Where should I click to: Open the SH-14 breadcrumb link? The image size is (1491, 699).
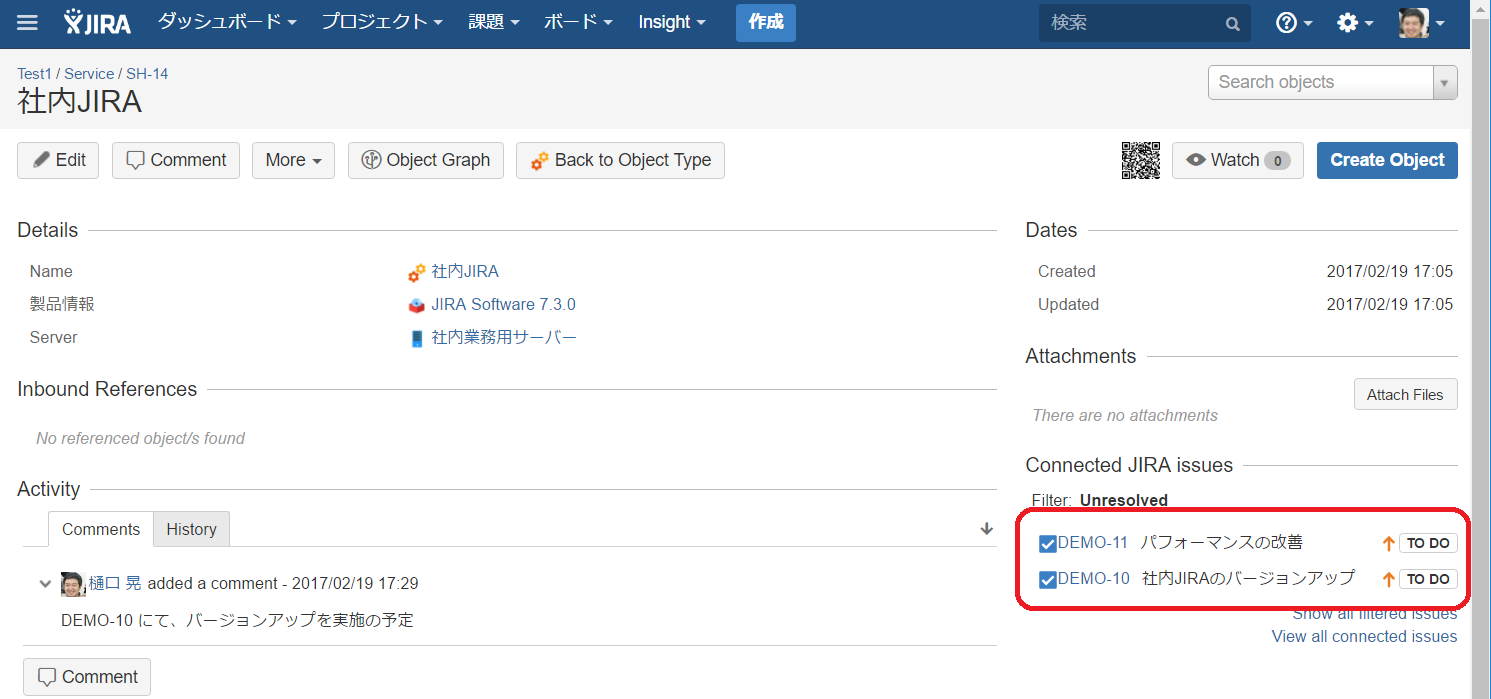[x=147, y=74]
